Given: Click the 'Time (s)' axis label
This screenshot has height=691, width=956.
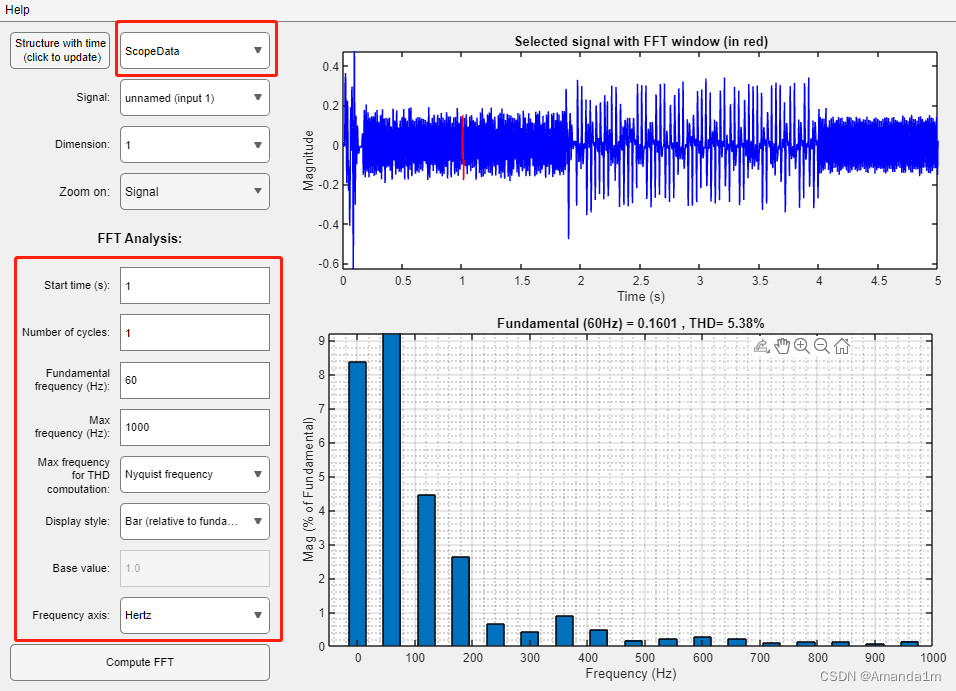Looking at the screenshot, I should 641,296.
